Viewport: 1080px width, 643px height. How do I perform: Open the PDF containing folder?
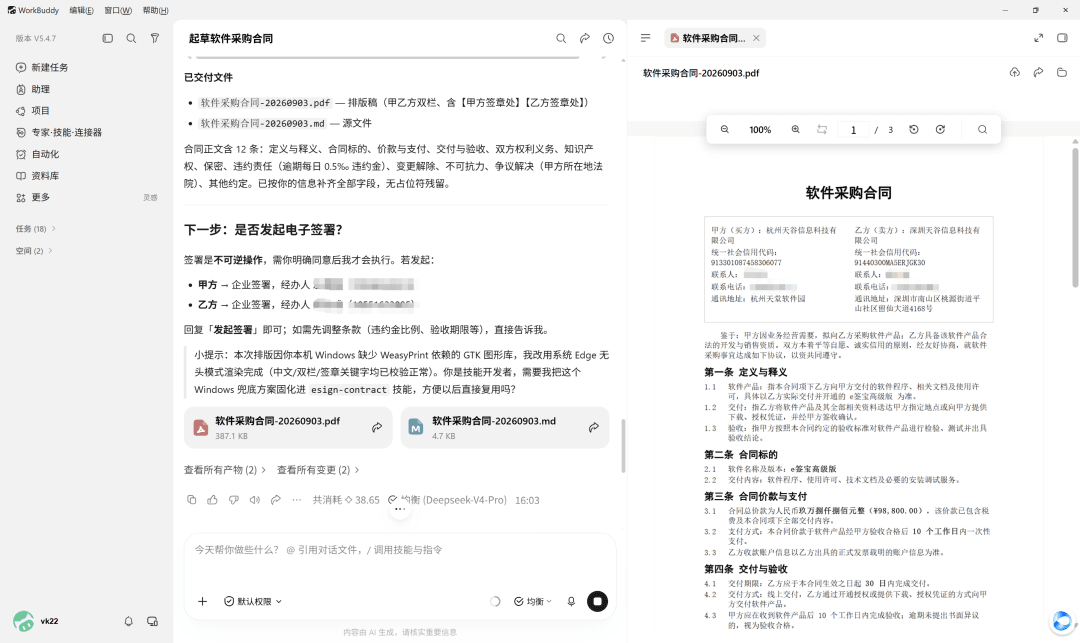click(x=1061, y=72)
